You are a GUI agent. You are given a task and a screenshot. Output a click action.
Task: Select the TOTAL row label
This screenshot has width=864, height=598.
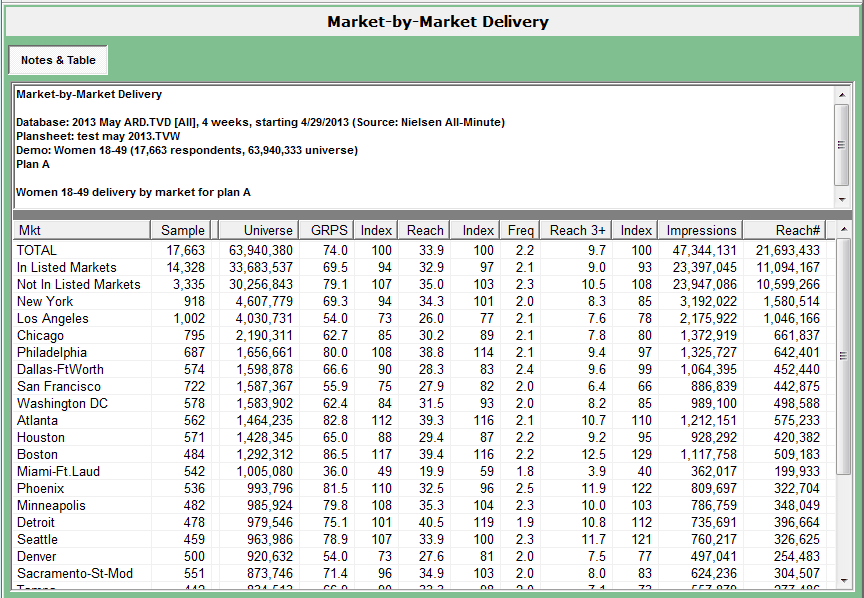pyautogui.click(x=37, y=250)
